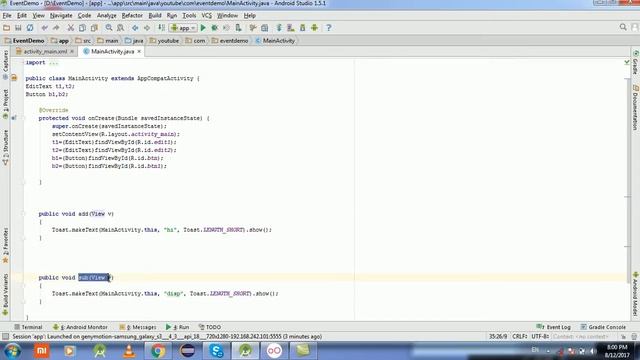Viewport: 640px width, 360px height.
Task: Open the Tools menu
Action: [189, 16]
